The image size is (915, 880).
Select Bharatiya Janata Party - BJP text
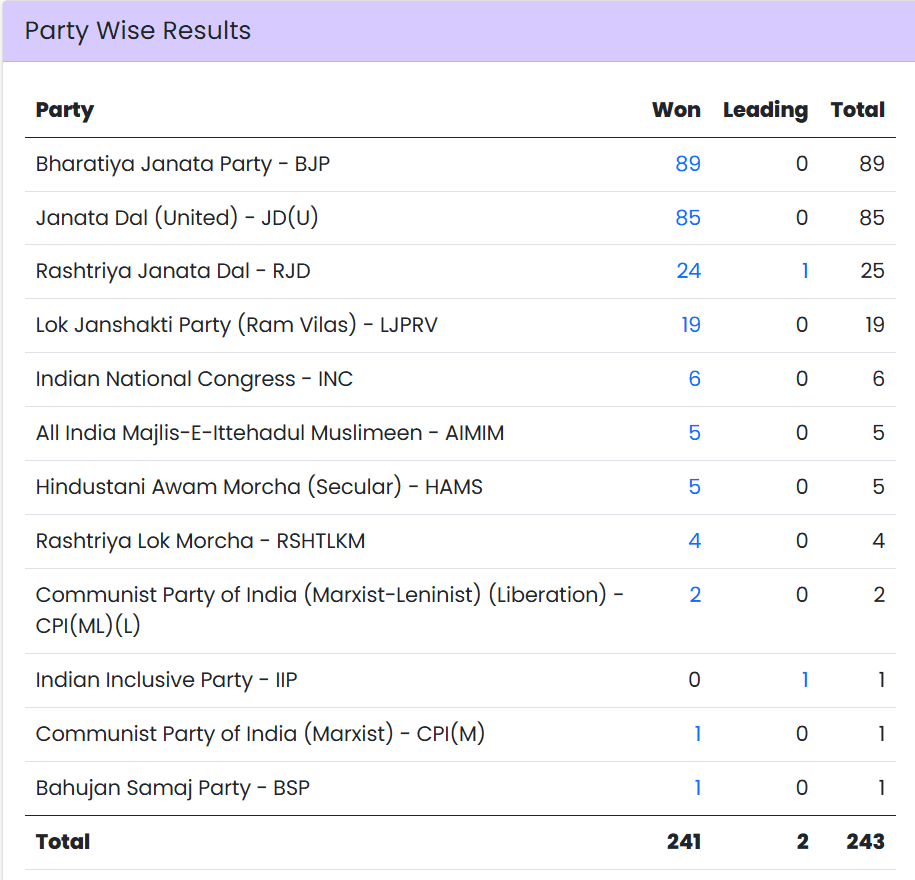(x=183, y=164)
